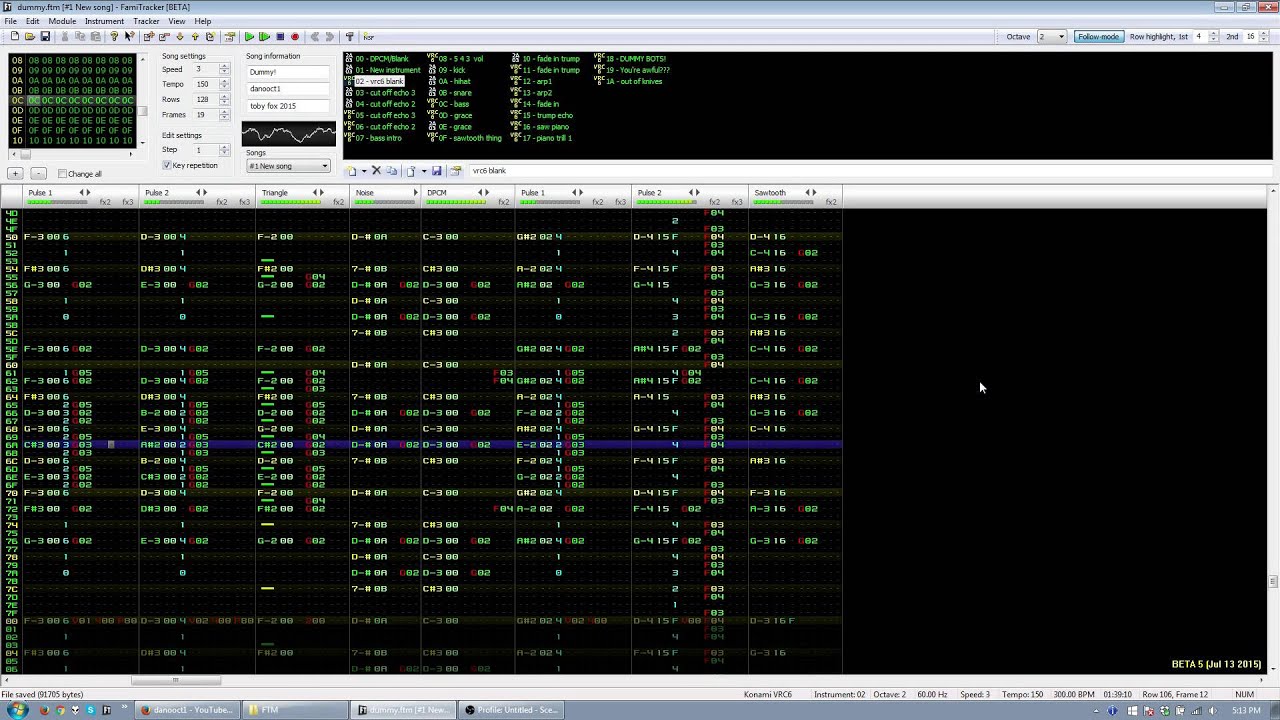Open the View menu
The height and width of the screenshot is (720, 1280).
pos(177,21)
